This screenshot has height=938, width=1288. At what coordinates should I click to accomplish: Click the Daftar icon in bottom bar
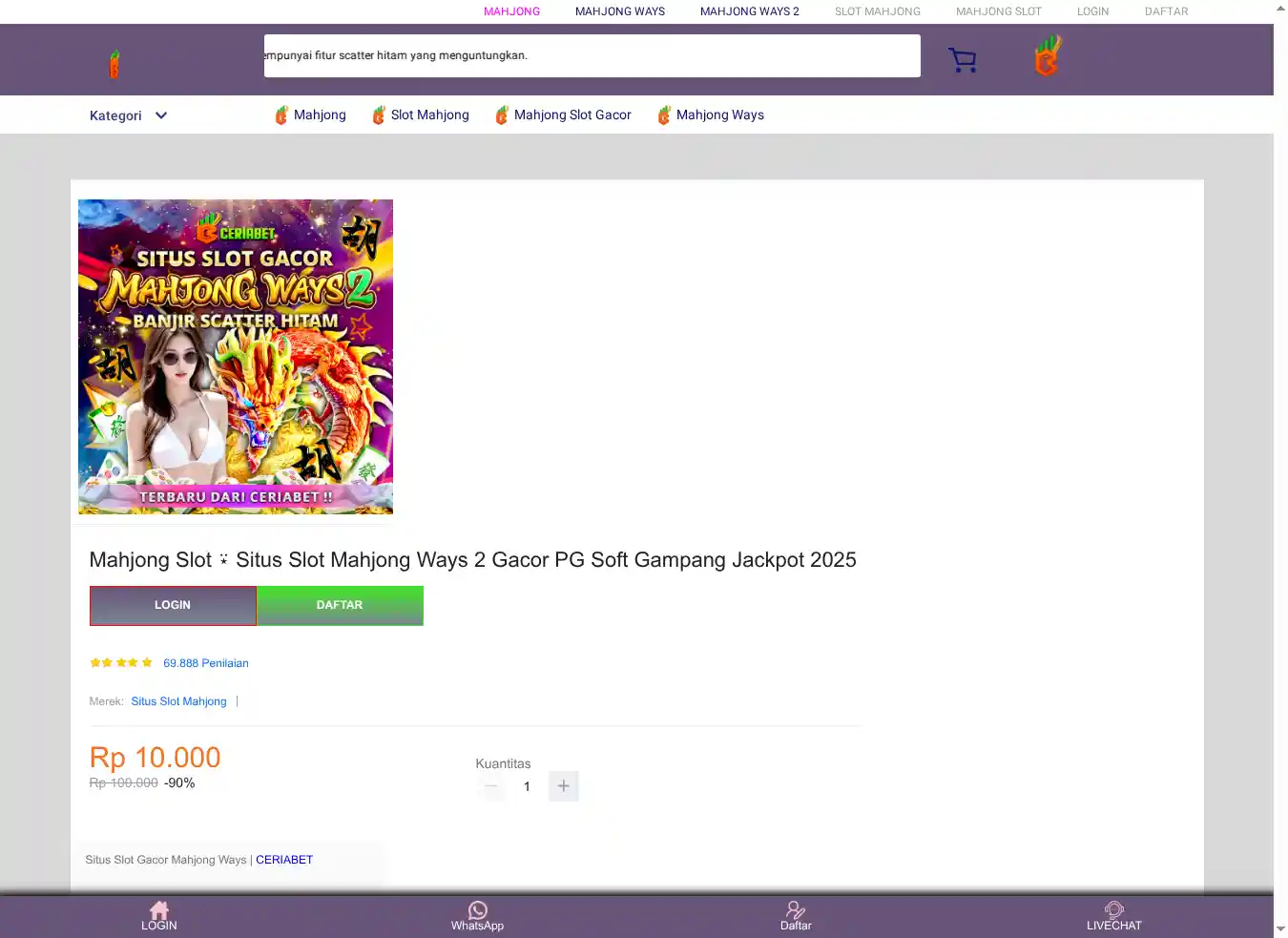[795, 910]
